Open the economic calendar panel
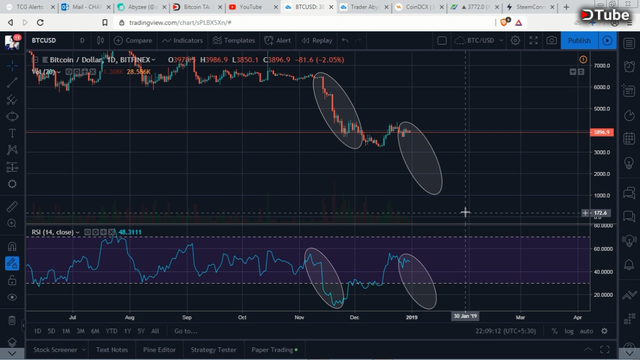This screenshot has height=360, width=640. click(x=629, y=138)
